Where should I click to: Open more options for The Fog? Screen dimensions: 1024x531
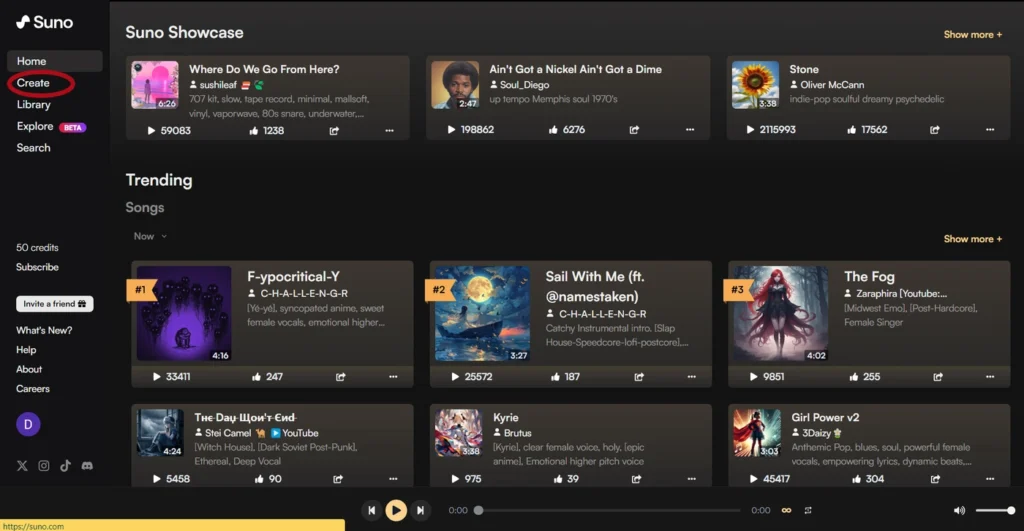990,377
